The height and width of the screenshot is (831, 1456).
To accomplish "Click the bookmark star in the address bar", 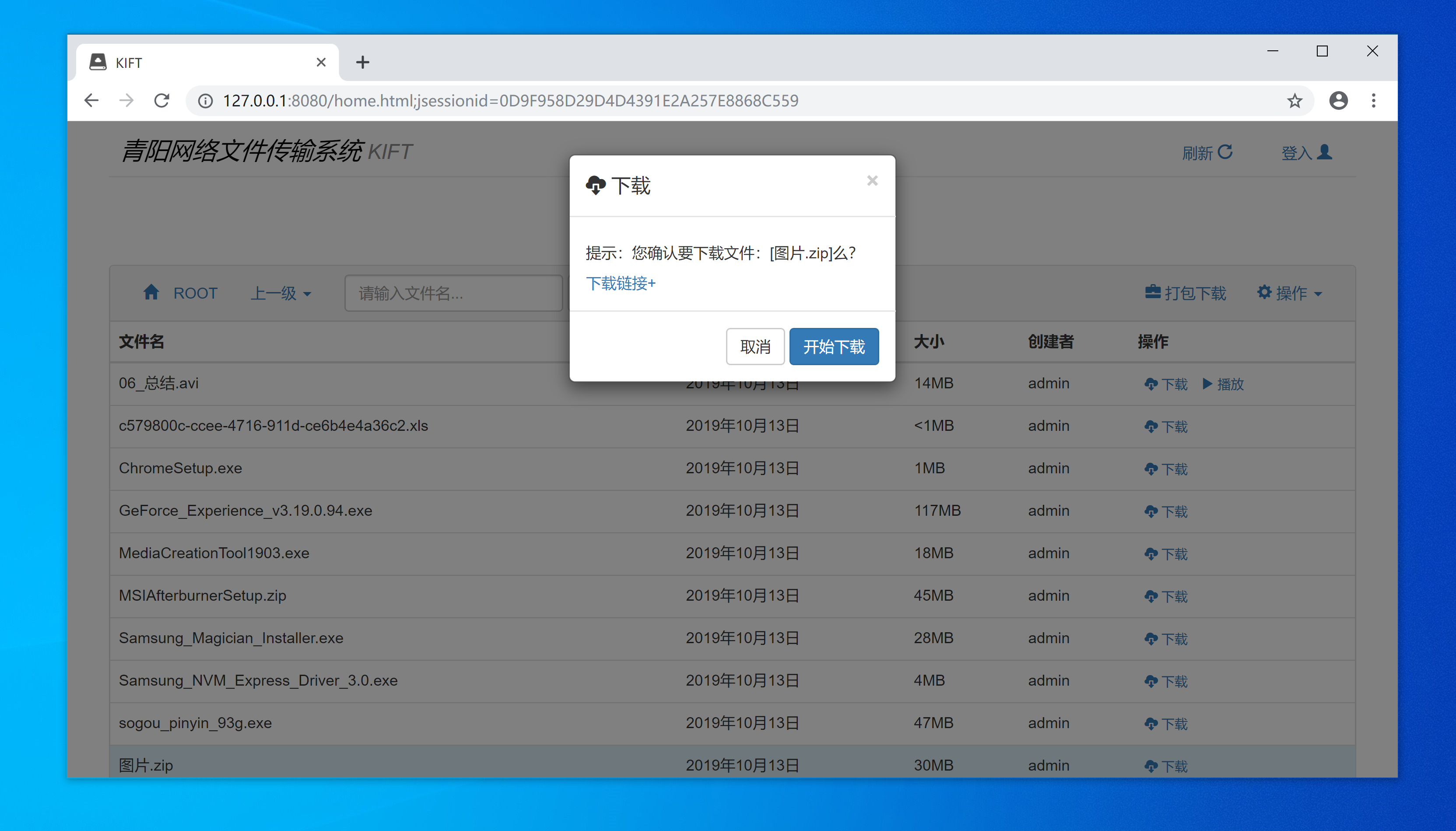I will (1295, 100).
